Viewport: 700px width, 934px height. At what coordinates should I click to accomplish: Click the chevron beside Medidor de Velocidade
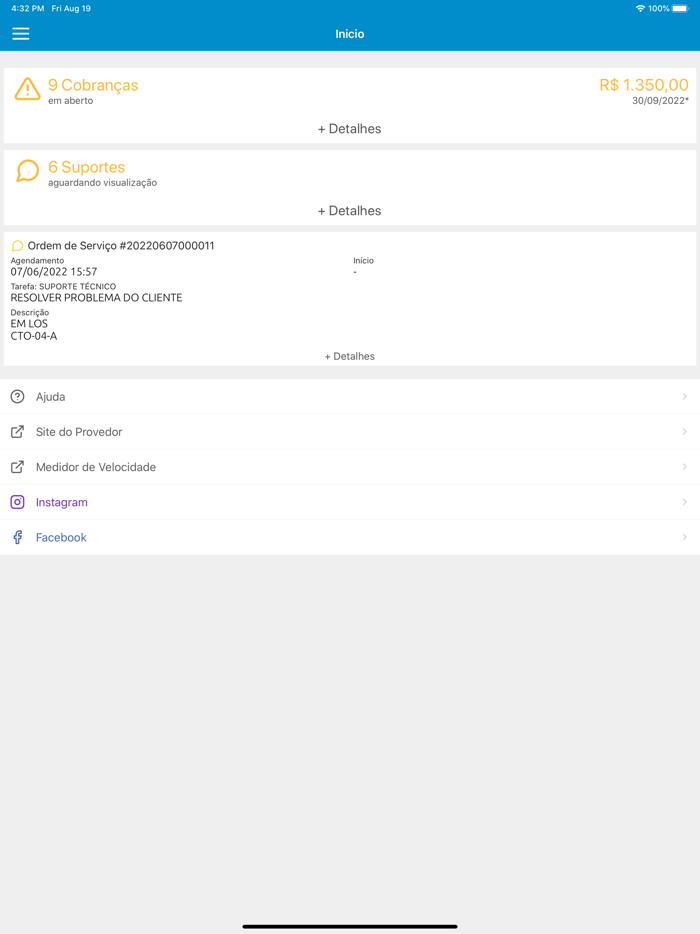point(686,466)
